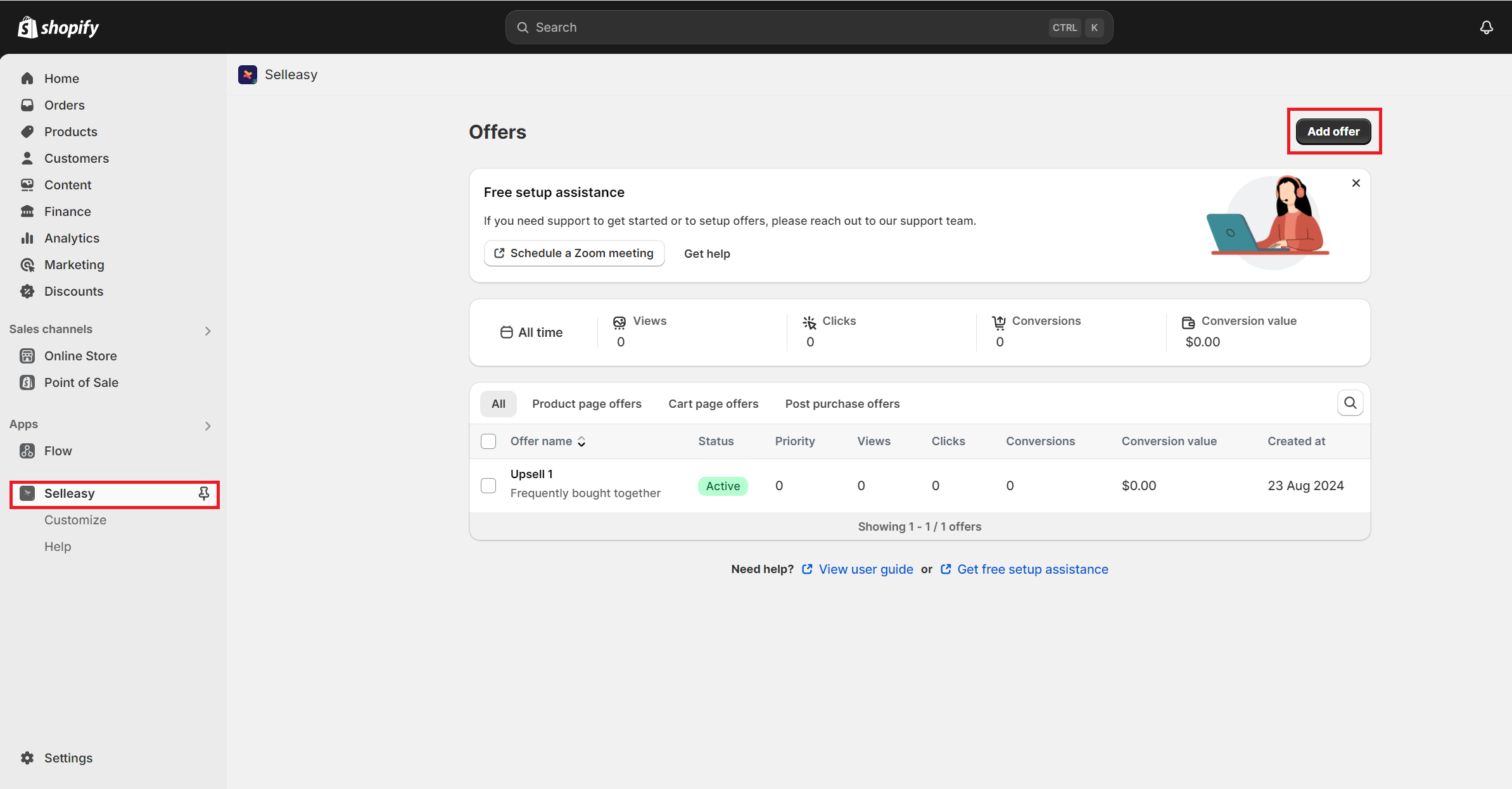Switch to Product page offers tab
The height and width of the screenshot is (789, 1512).
(x=587, y=404)
